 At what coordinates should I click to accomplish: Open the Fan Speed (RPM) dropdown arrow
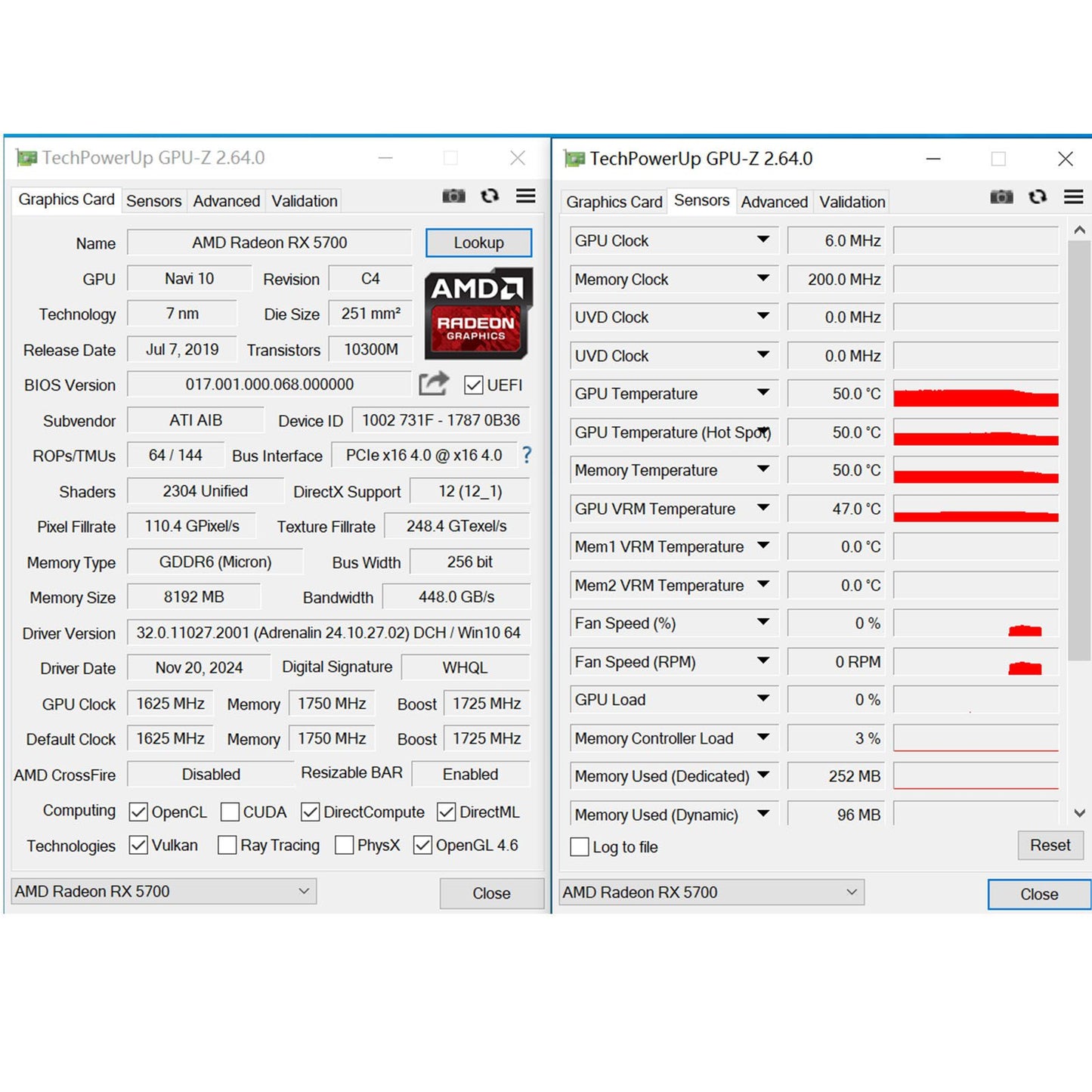tap(763, 660)
